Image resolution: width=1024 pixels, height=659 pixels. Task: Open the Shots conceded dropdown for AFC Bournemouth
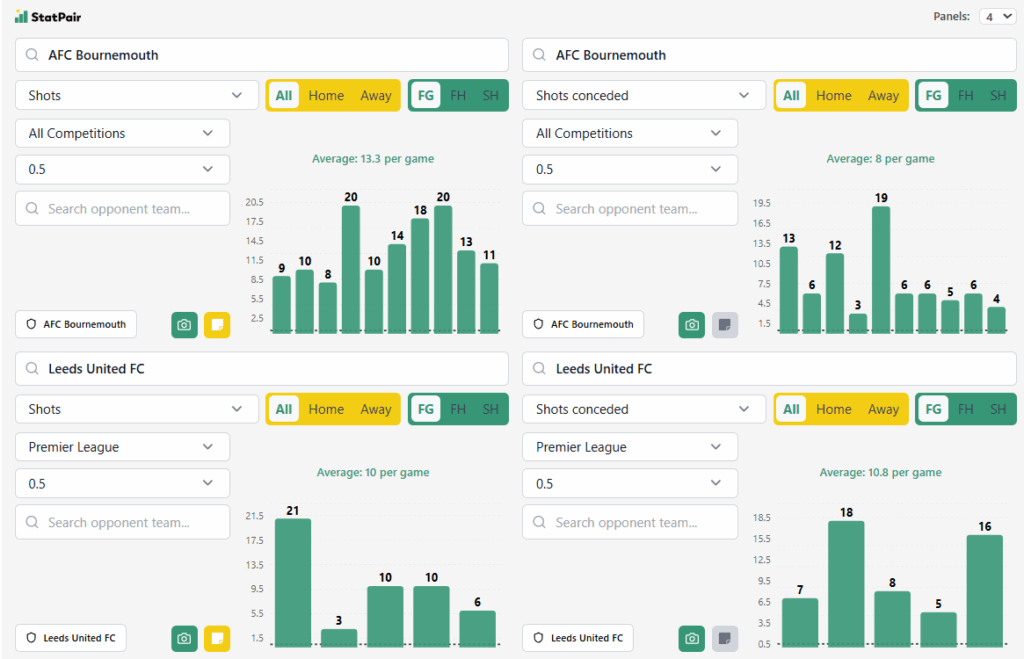(644, 95)
